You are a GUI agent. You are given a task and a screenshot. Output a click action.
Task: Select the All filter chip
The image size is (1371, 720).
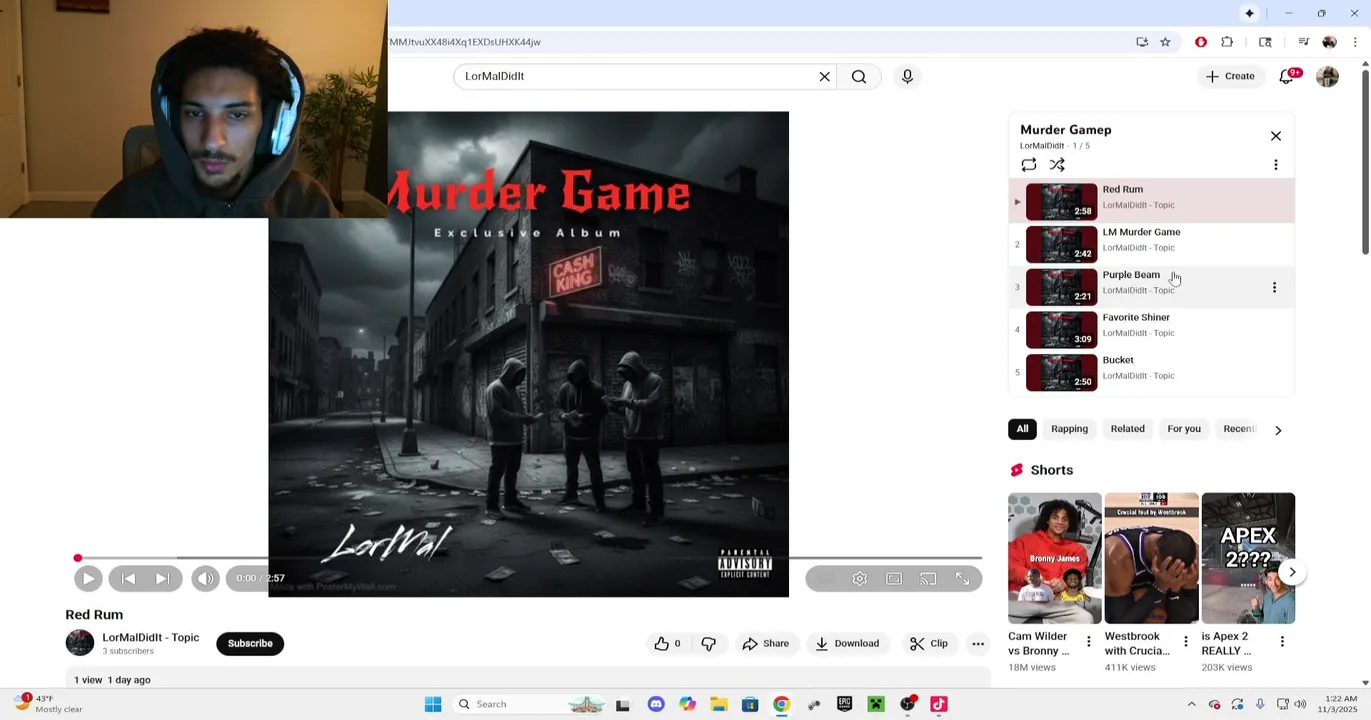[1022, 429]
